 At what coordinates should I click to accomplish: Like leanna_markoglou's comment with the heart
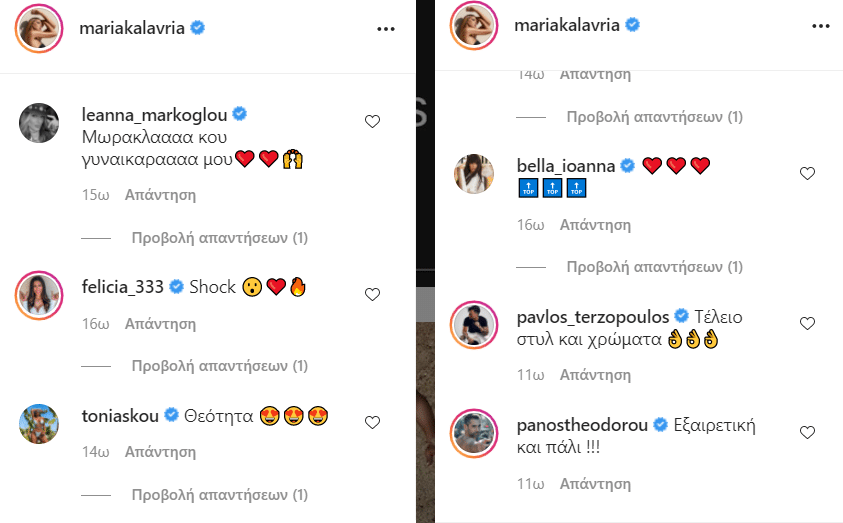(373, 121)
